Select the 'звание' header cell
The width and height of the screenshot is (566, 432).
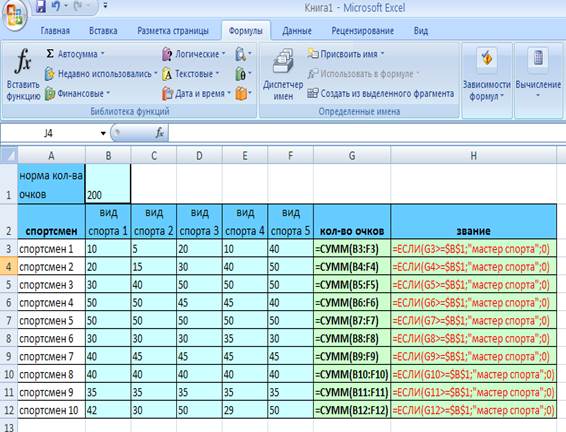click(x=473, y=221)
